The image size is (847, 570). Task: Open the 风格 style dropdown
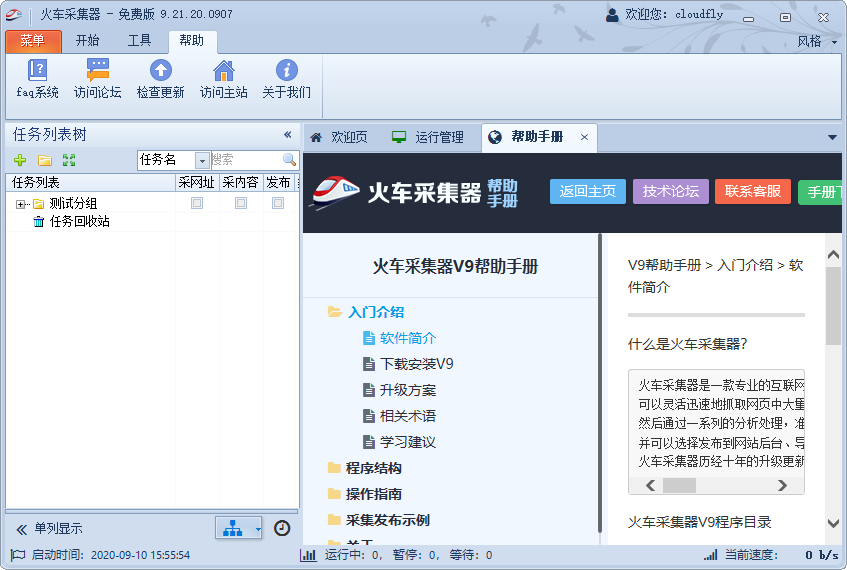click(x=817, y=42)
